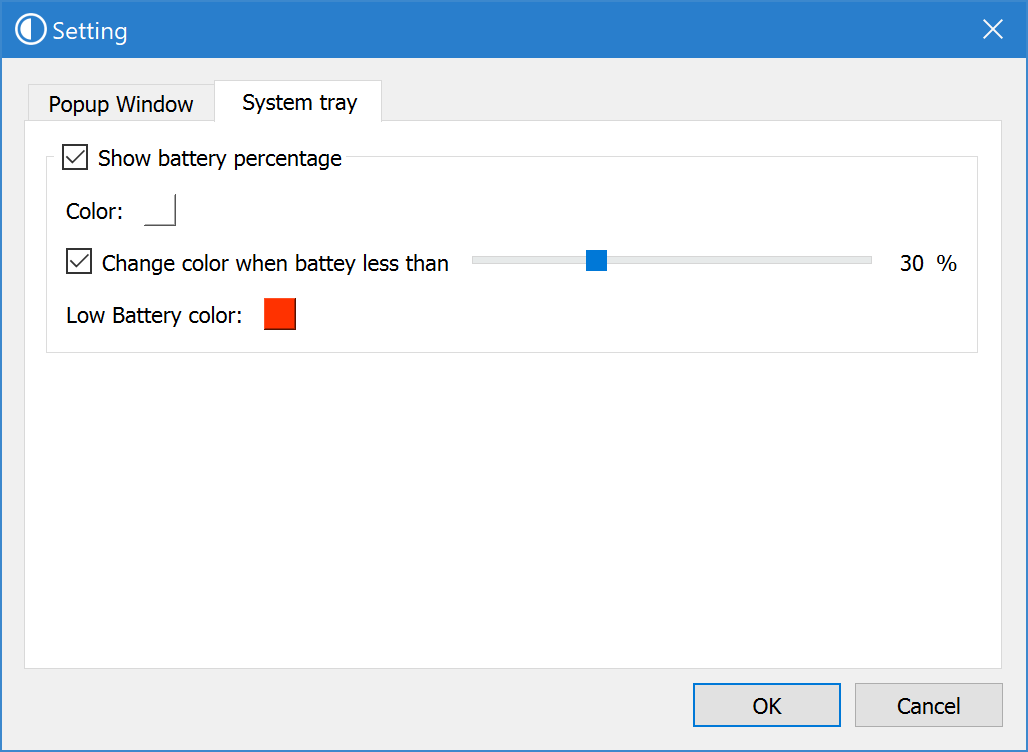This screenshot has width=1028, height=752.
Task: Pick the red Low Battery color swatch
Action: [x=280, y=315]
